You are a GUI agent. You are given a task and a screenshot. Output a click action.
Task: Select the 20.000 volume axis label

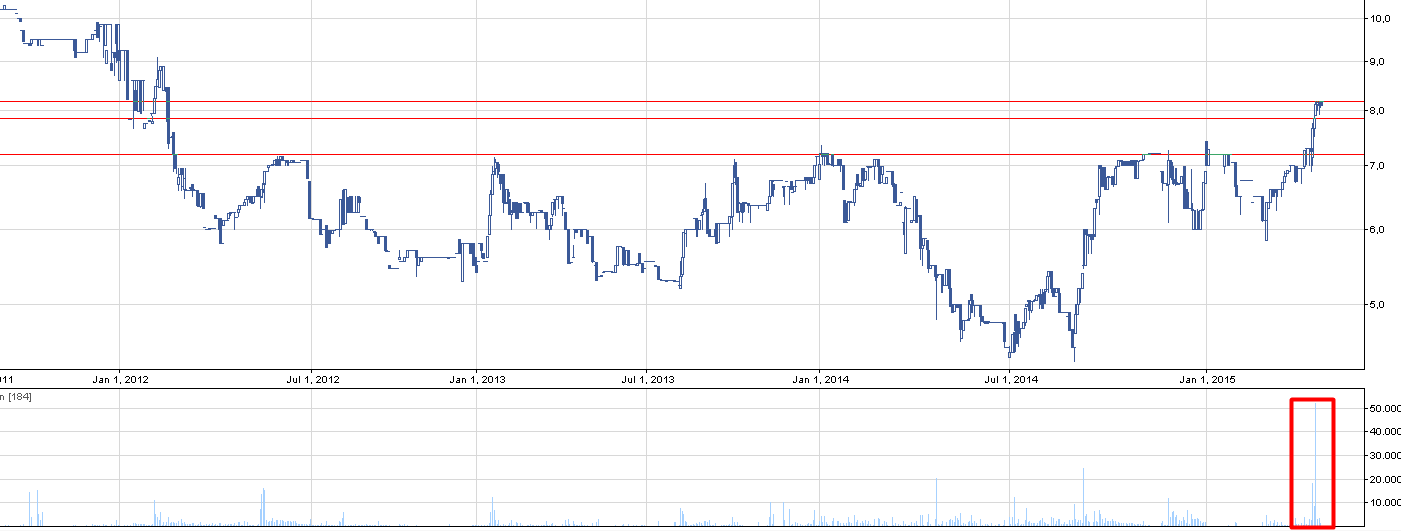[x=1384, y=480]
